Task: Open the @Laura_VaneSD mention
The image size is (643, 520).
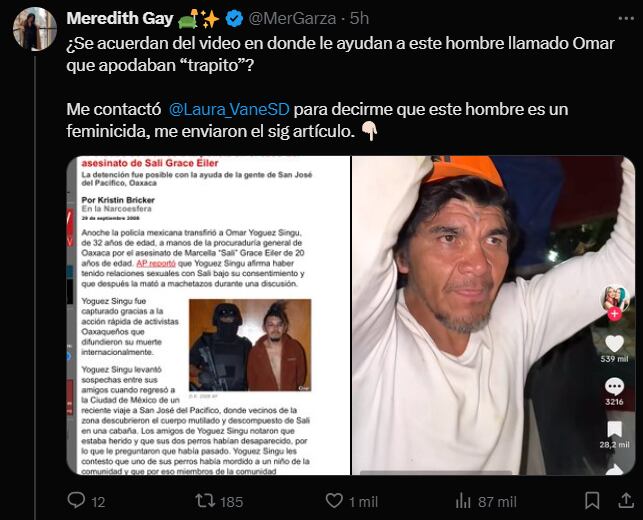Action: [229, 109]
